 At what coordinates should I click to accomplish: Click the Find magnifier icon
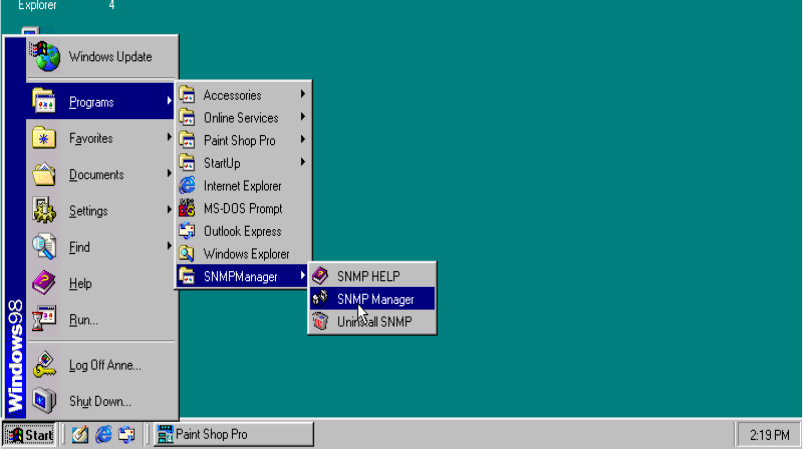[44, 247]
